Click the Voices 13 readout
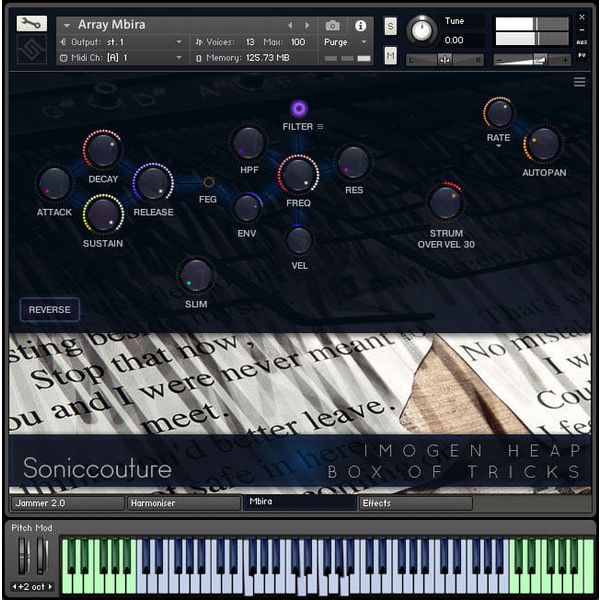This screenshot has width=600, height=600. pos(250,42)
